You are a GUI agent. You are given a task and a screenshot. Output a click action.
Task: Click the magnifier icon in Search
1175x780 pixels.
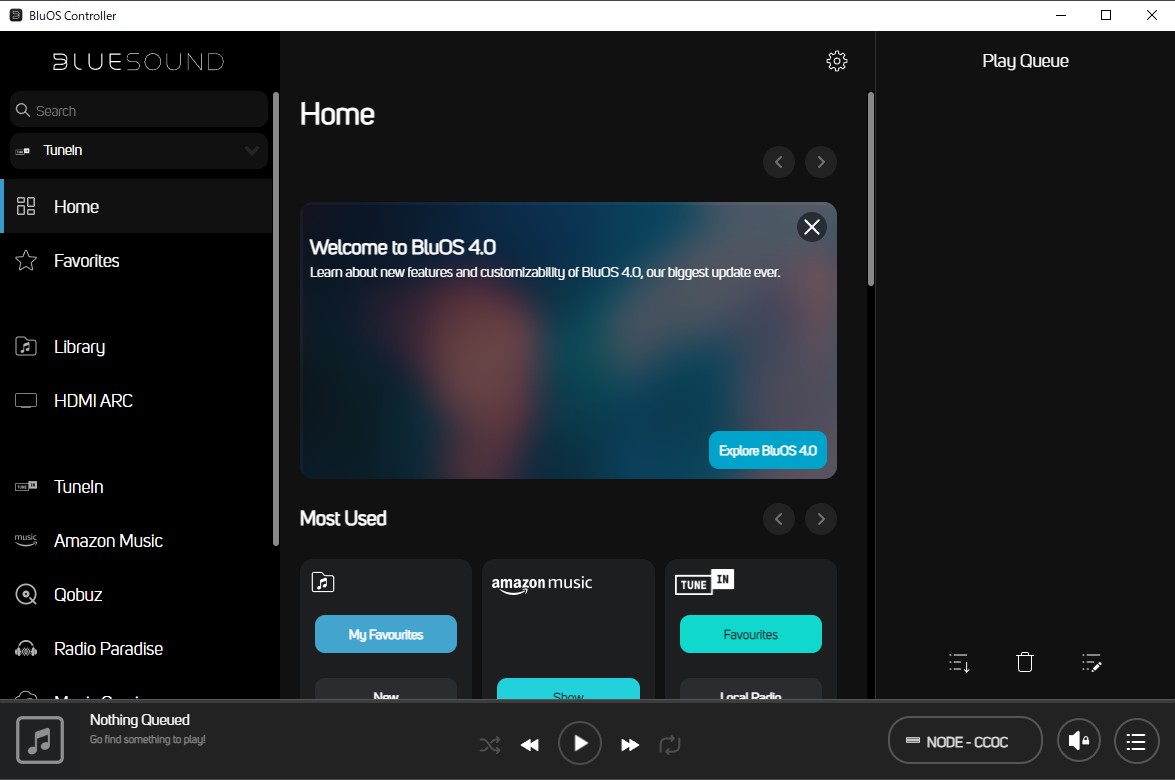[x=22, y=110]
